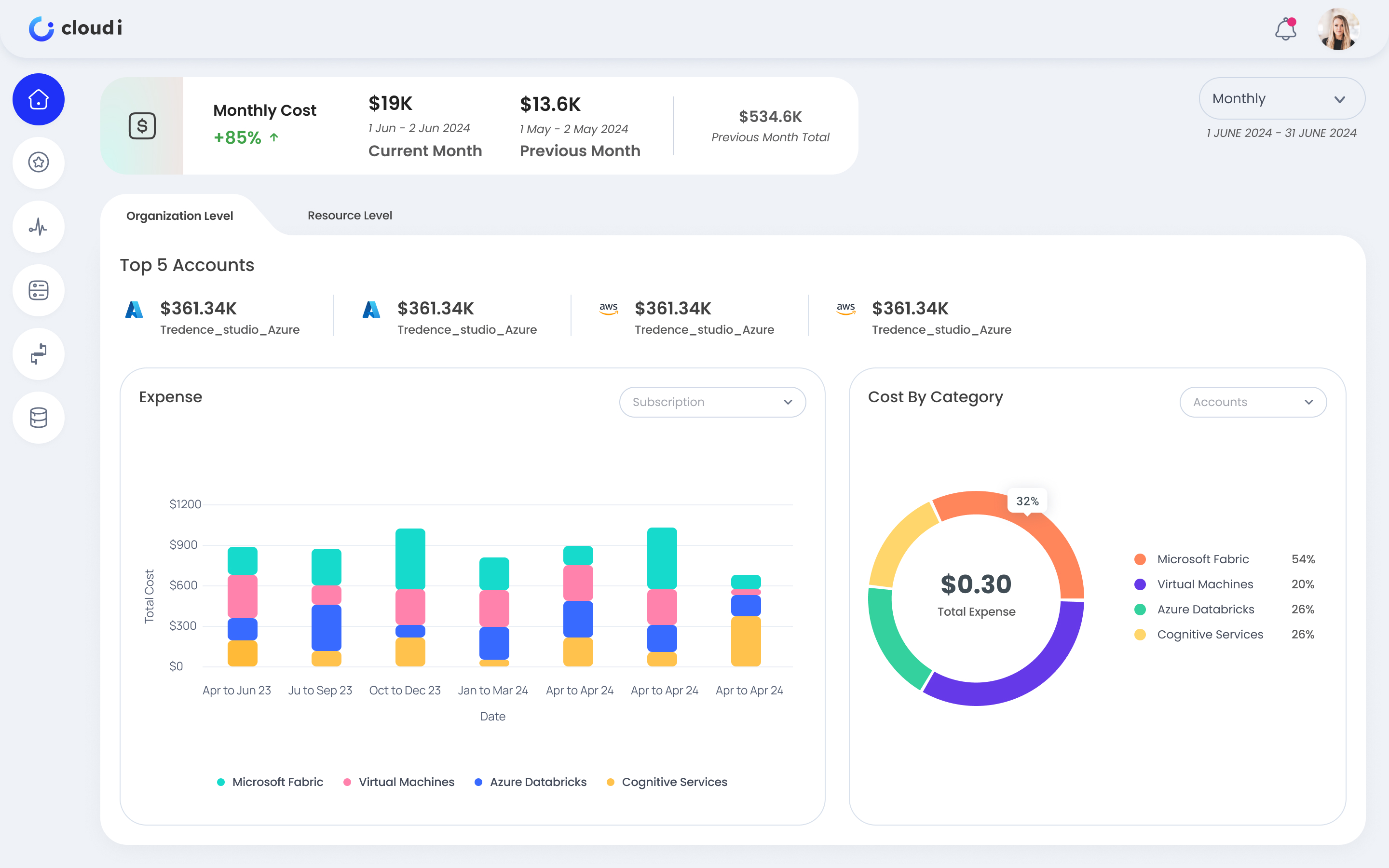This screenshot has height=868, width=1389.
Task: Expand the Subscription dropdown in Expense
Action: click(712, 402)
